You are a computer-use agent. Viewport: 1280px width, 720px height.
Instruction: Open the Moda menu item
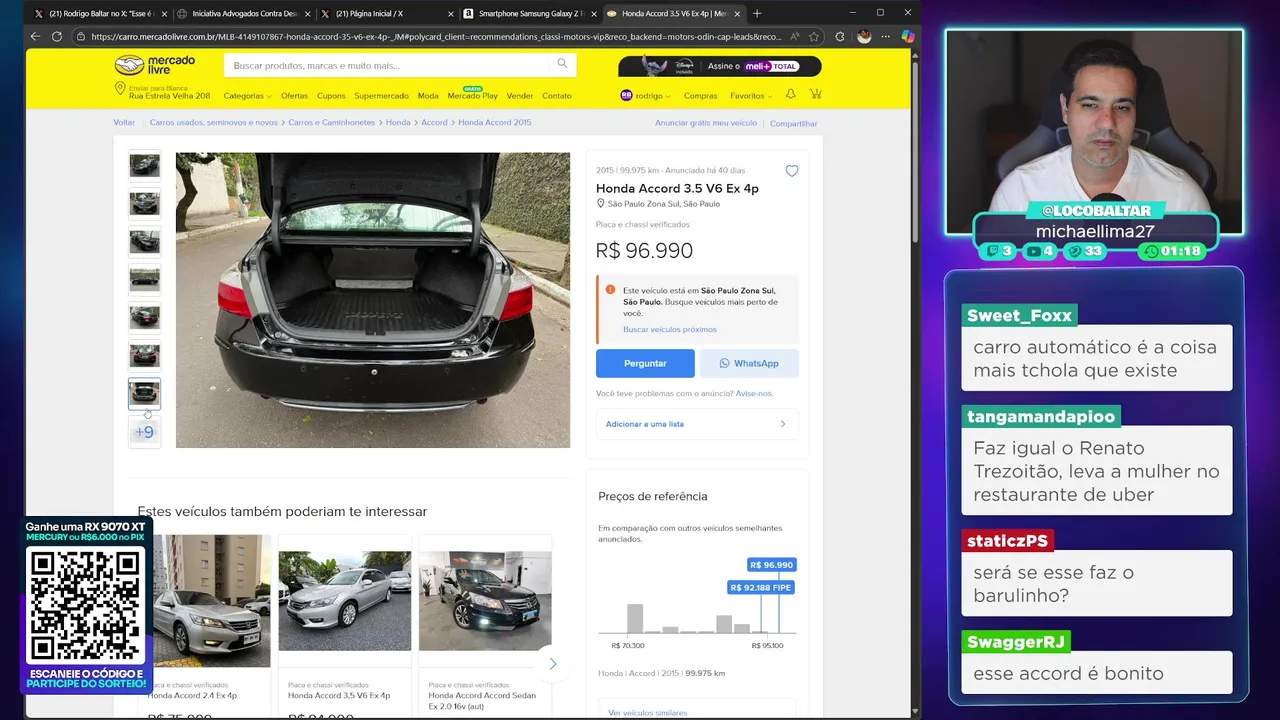[x=428, y=96]
